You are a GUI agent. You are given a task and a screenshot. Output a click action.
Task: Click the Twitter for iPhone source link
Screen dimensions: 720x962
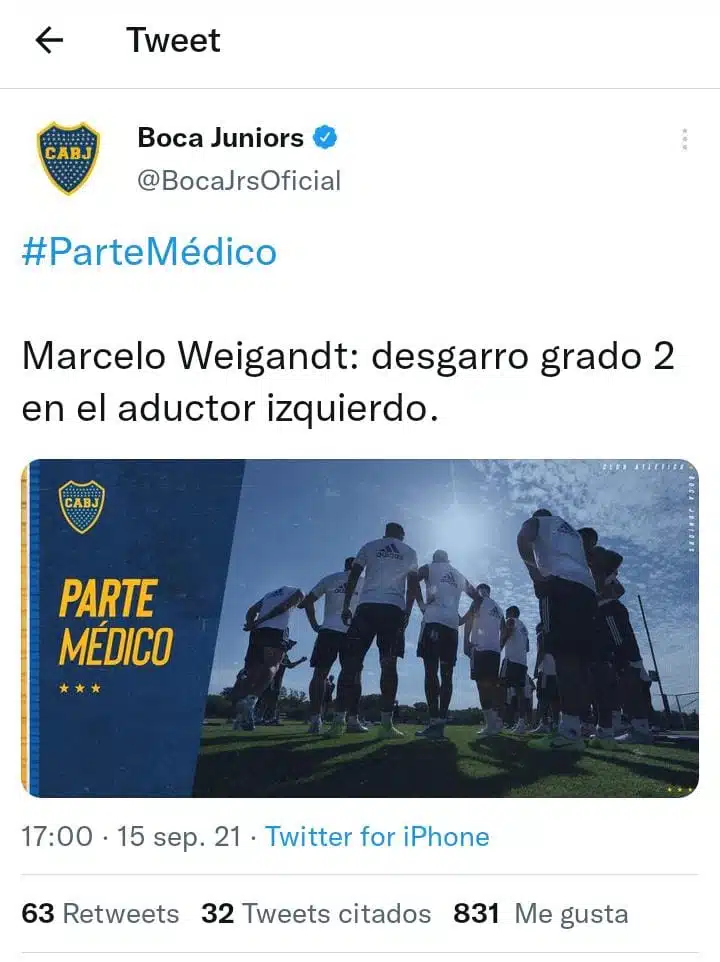[x=377, y=837]
